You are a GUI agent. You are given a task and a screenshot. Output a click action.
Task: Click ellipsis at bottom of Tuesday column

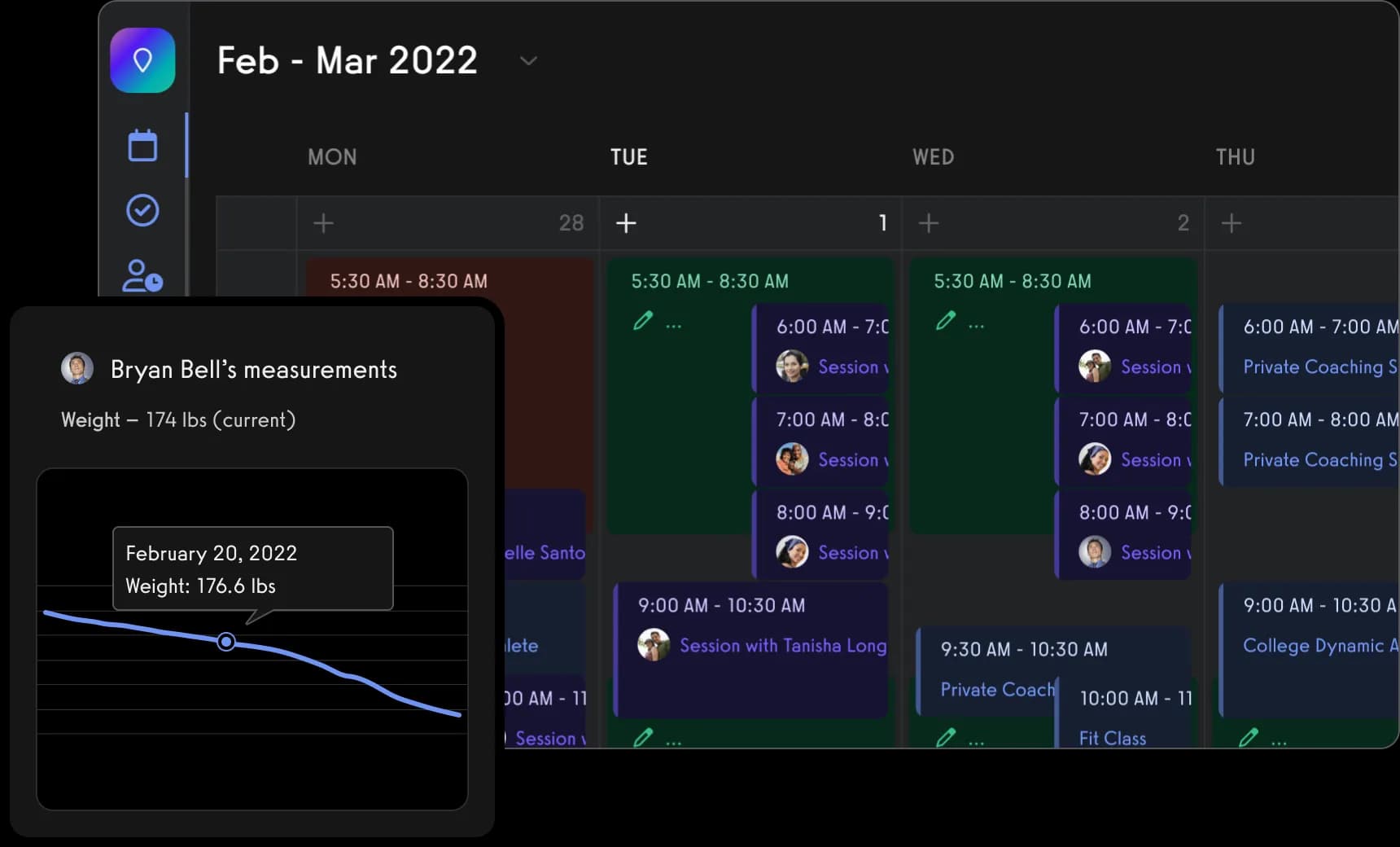tap(673, 742)
